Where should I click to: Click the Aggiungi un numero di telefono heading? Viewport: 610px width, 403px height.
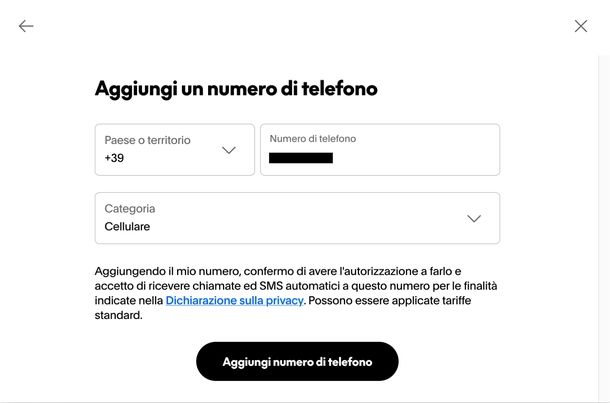(236, 88)
